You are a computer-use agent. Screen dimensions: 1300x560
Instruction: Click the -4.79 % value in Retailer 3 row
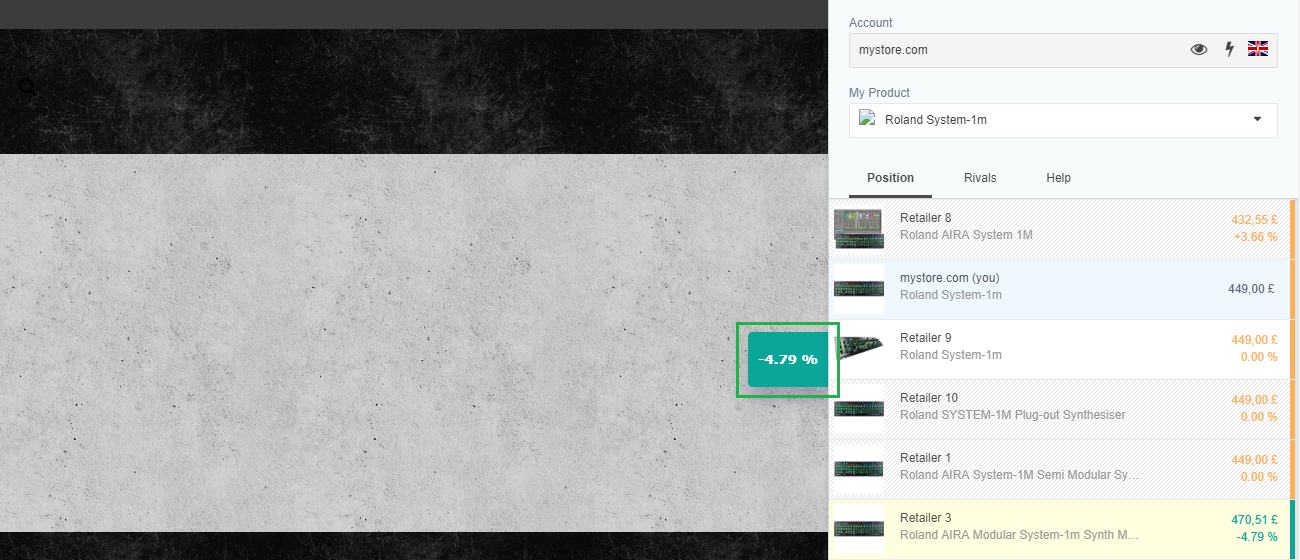[1257, 536]
